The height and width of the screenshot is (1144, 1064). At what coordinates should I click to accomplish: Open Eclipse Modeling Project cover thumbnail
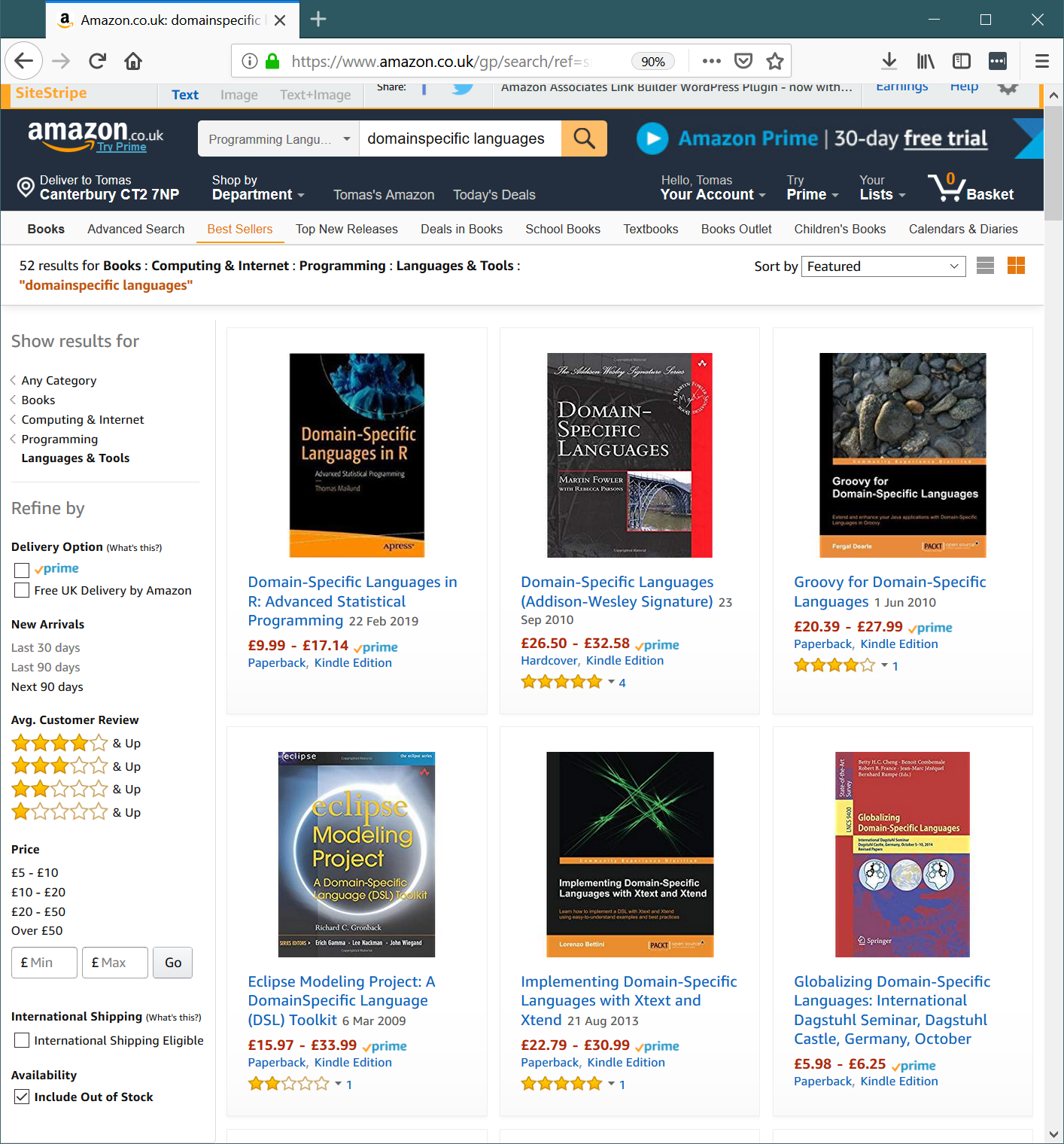tap(357, 854)
